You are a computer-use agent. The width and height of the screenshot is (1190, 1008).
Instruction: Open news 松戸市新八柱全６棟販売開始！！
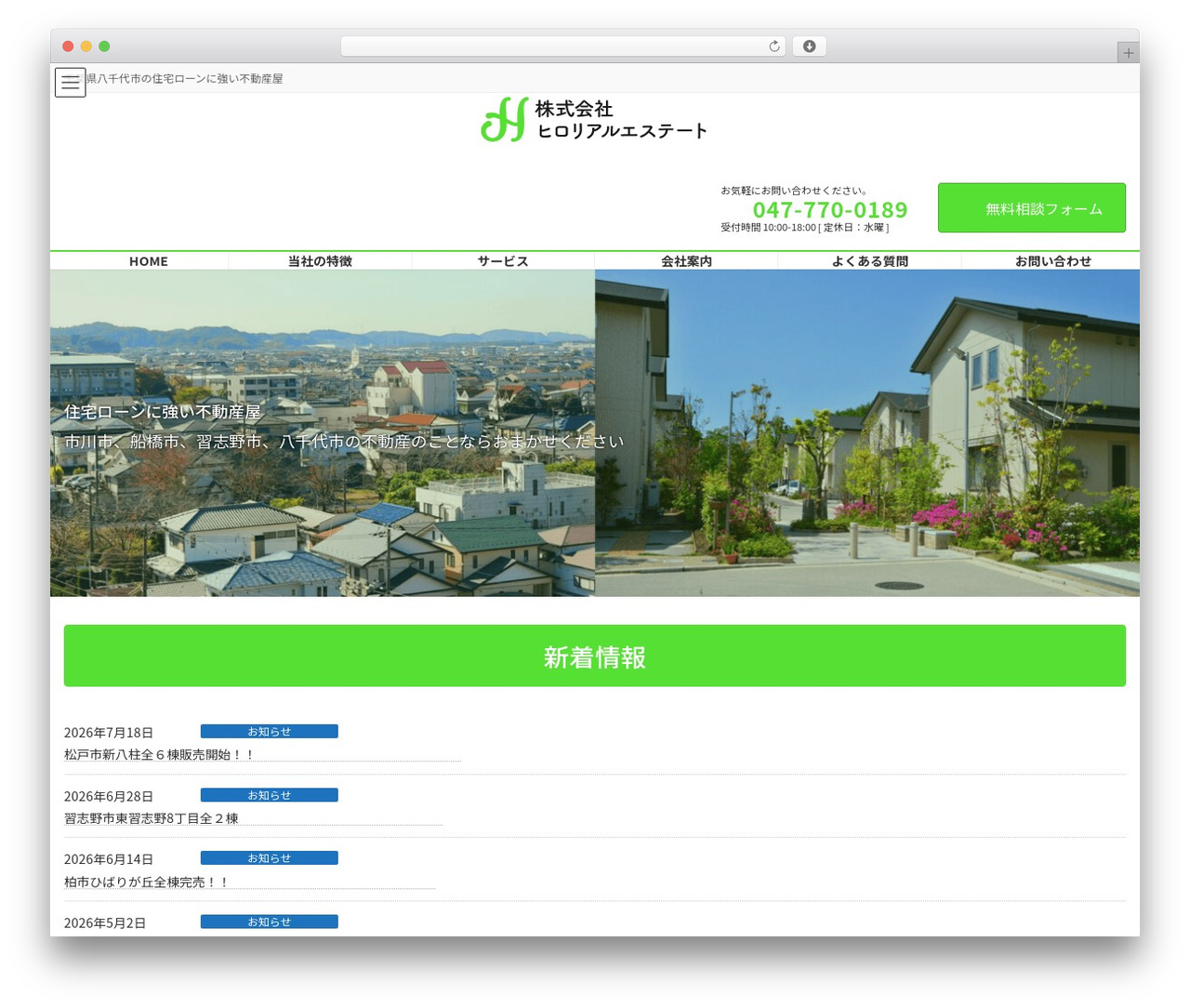click(159, 755)
